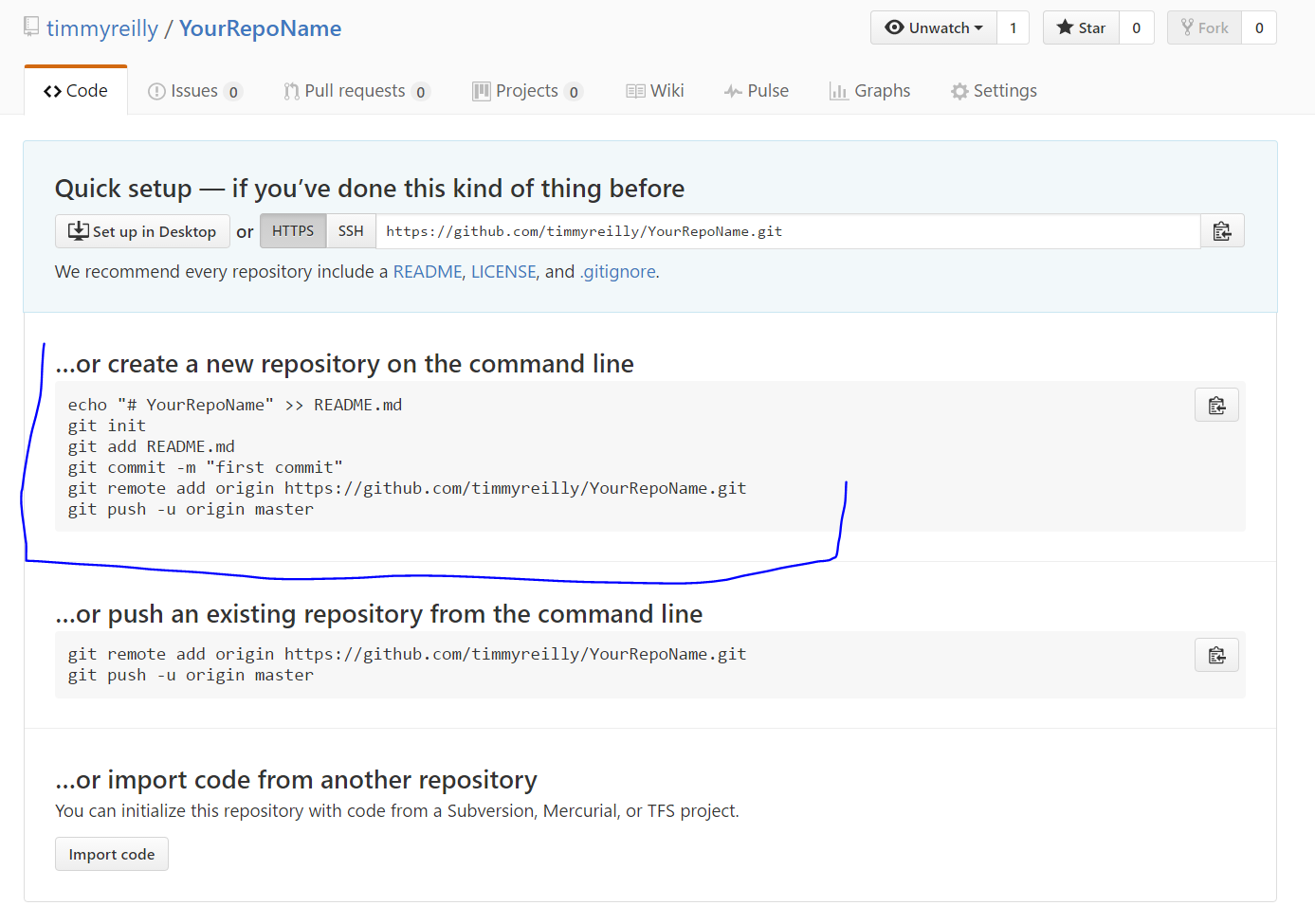Open the Issues tab
Viewport: 1315px width, 924px height.
(x=195, y=91)
